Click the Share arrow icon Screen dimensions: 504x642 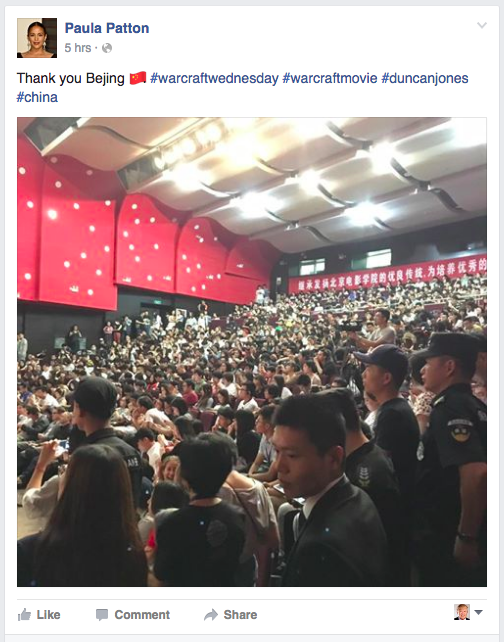point(211,615)
